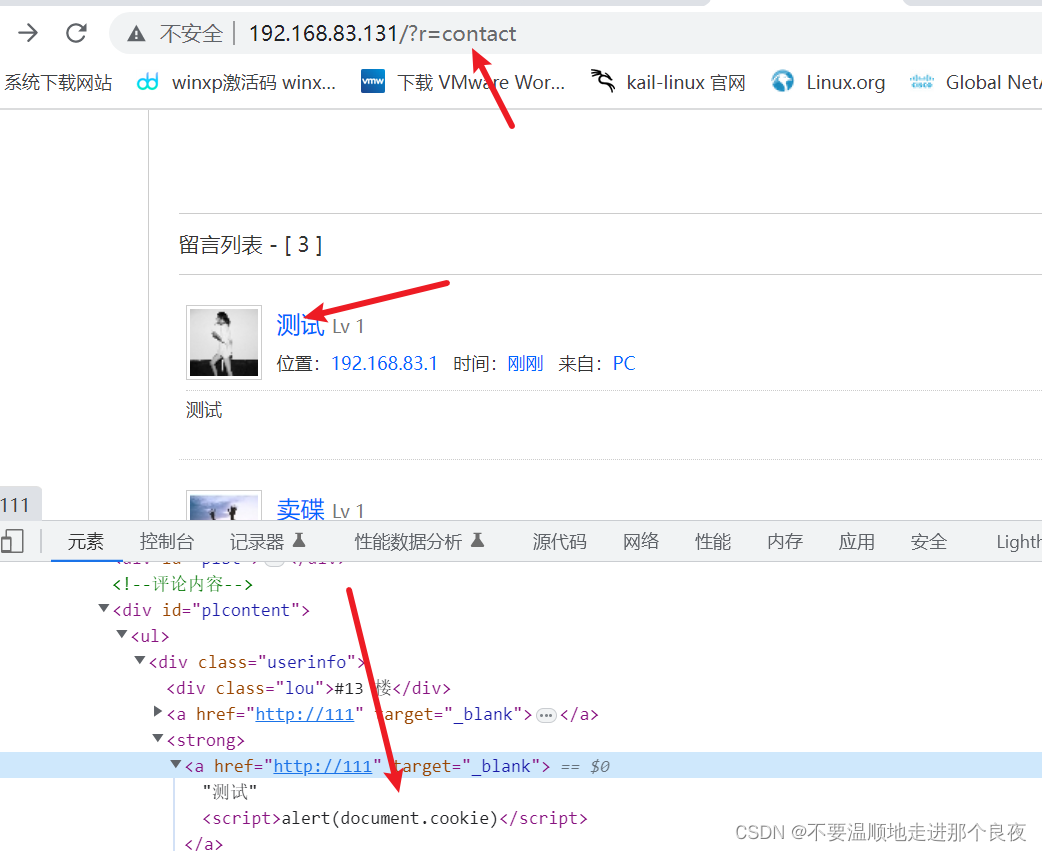Open the 应用 DevTools tab
Screen dimensions: 1042x851
857,541
